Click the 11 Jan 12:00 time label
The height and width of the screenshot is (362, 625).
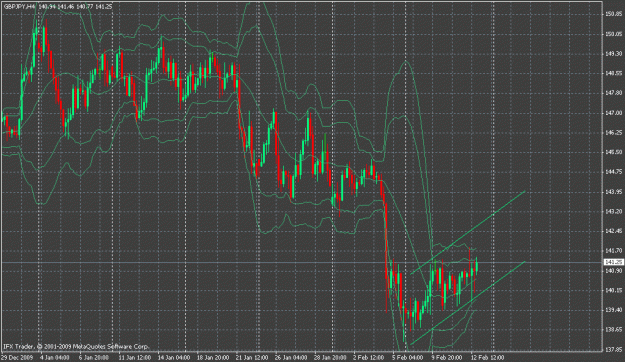pos(134,358)
